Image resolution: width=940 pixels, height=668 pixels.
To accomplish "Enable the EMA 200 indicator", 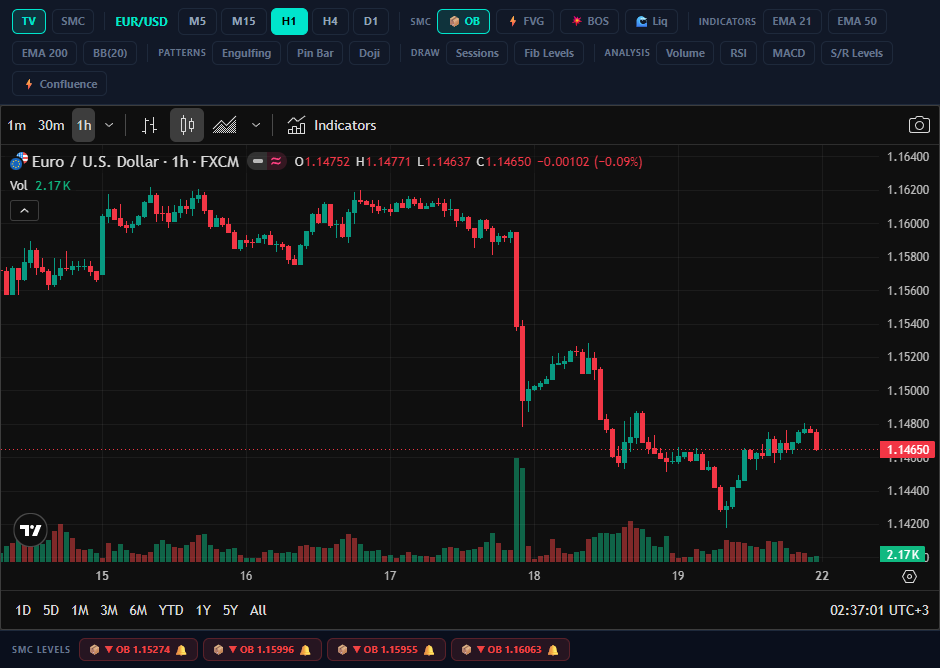I will click(44, 53).
